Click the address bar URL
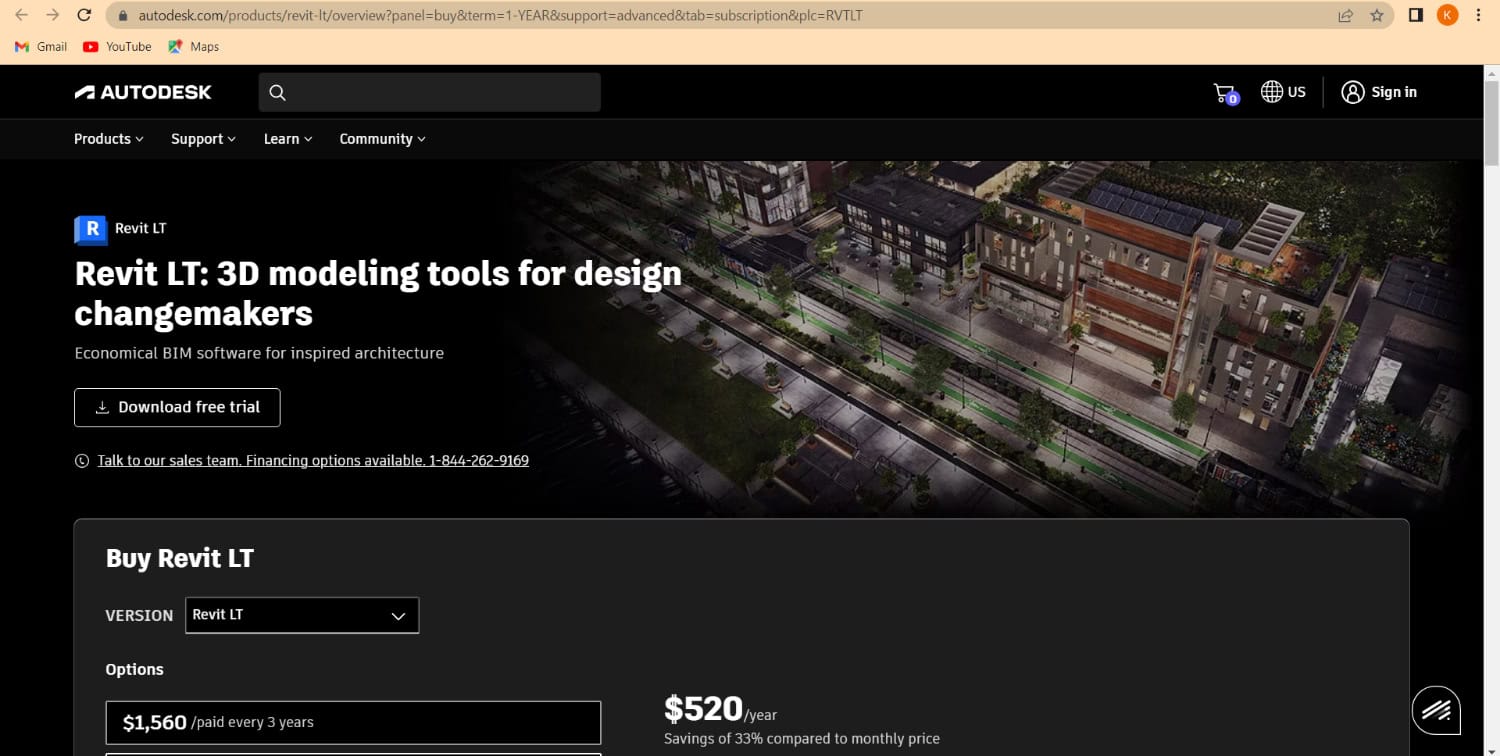Screen dimensions: 1500x756 click(500, 16)
